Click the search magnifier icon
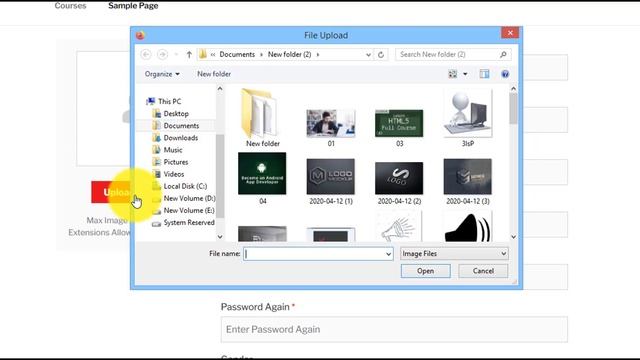 click(503, 54)
